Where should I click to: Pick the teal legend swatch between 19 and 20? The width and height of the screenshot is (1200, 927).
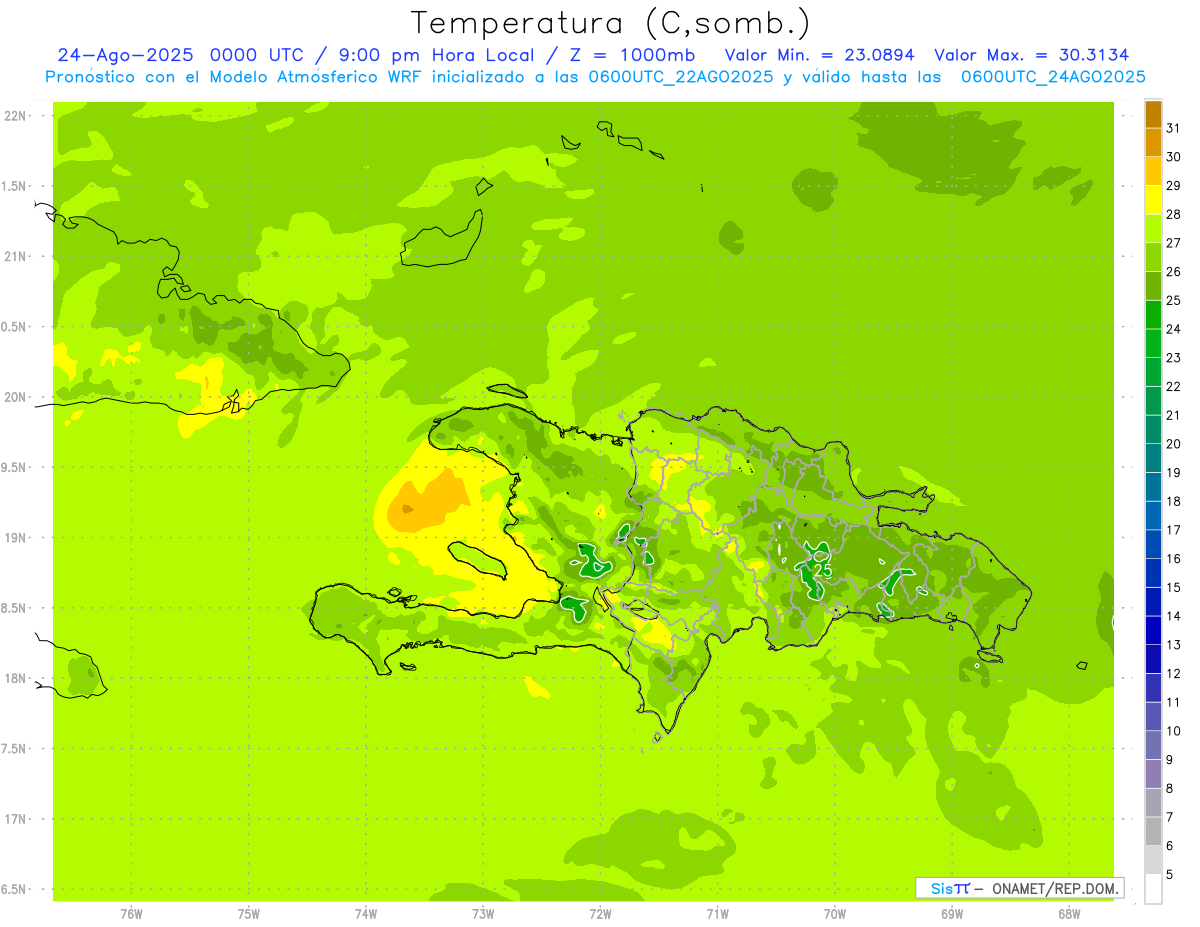click(1153, 458)
